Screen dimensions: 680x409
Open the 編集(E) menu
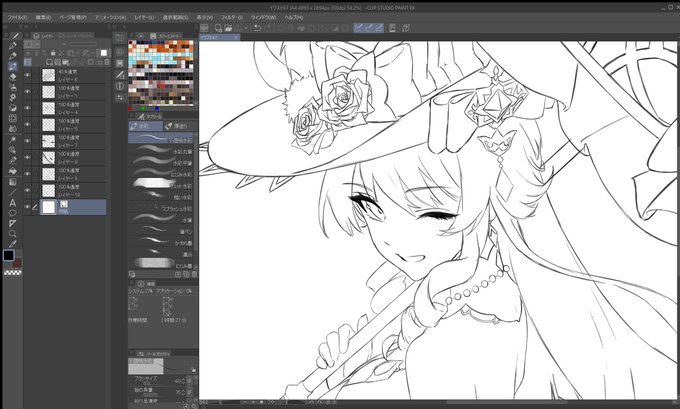click(x=43, y=17)
